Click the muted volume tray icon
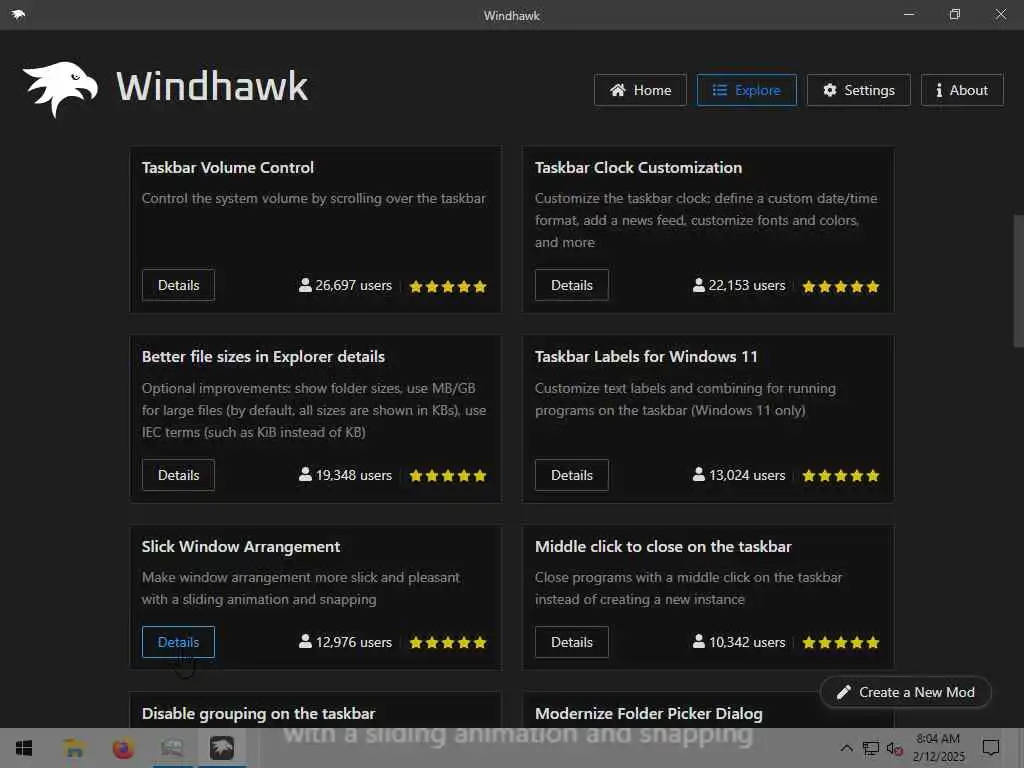This screenshot has width=1024, height=768. click(x=895, y=748)
